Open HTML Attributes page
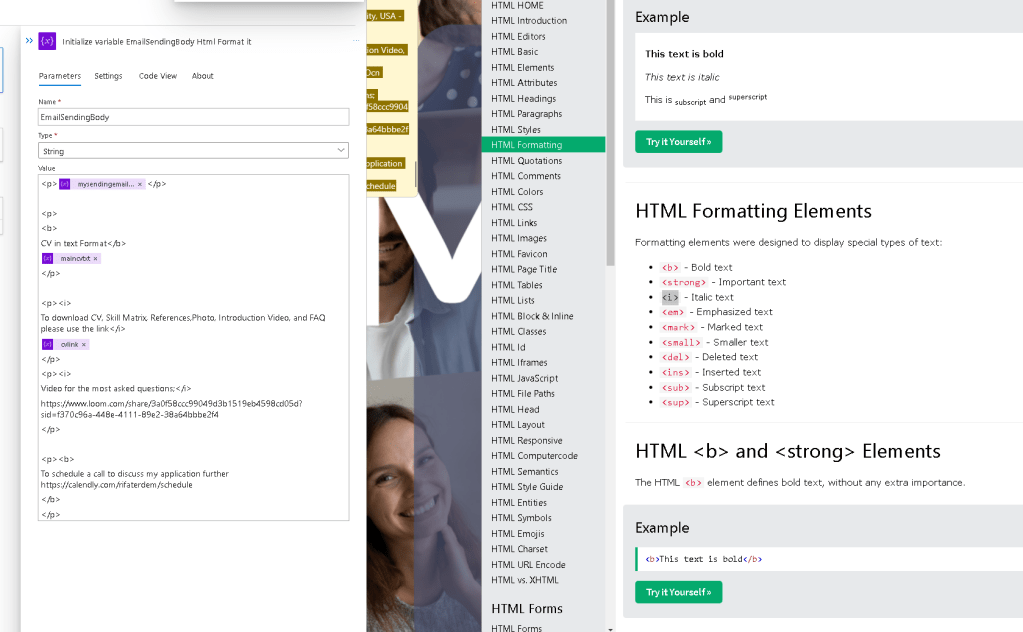This screenshot has height=632, width=1023. [524, 83]
